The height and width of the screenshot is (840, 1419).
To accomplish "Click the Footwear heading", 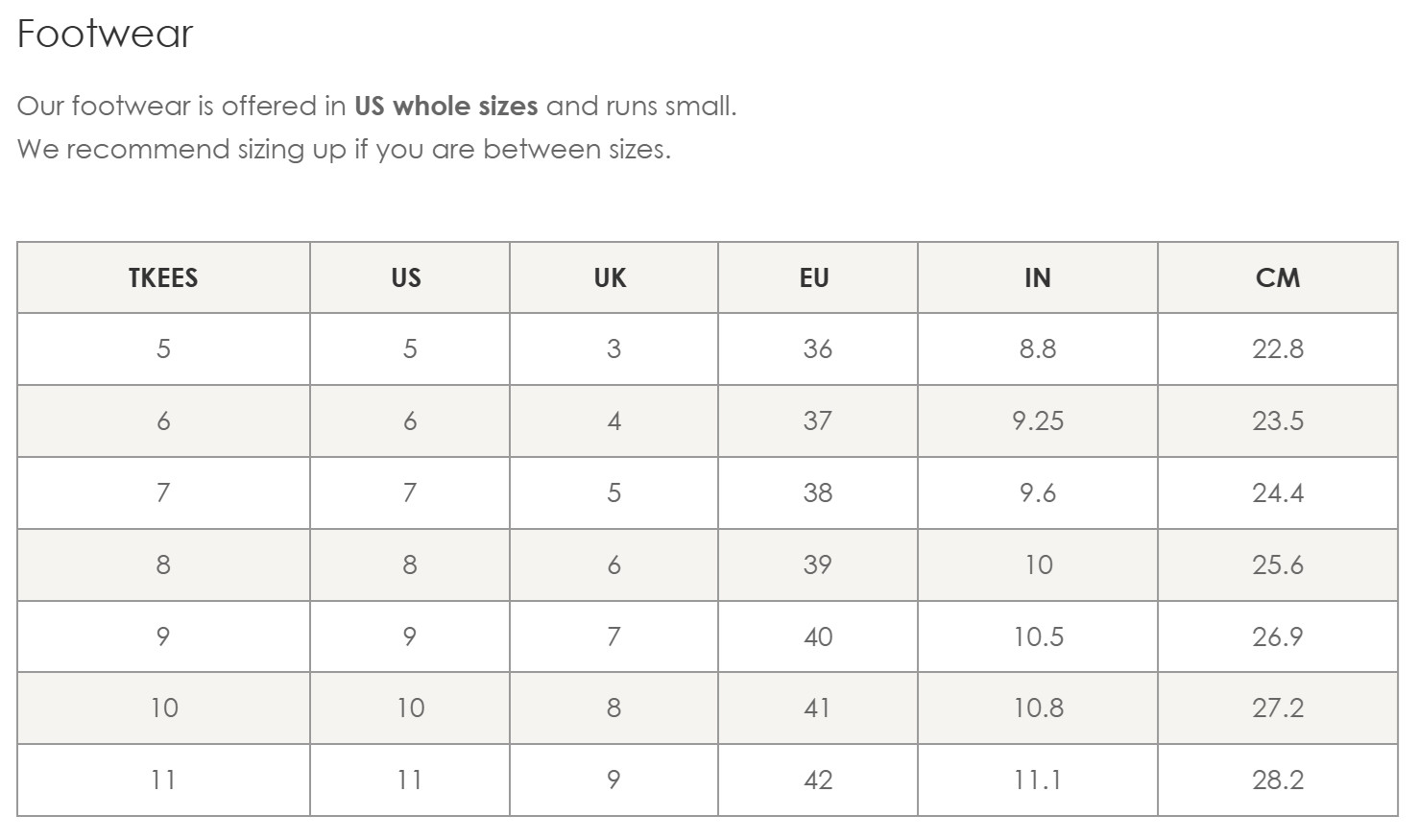I will click(x=106, y=35).
